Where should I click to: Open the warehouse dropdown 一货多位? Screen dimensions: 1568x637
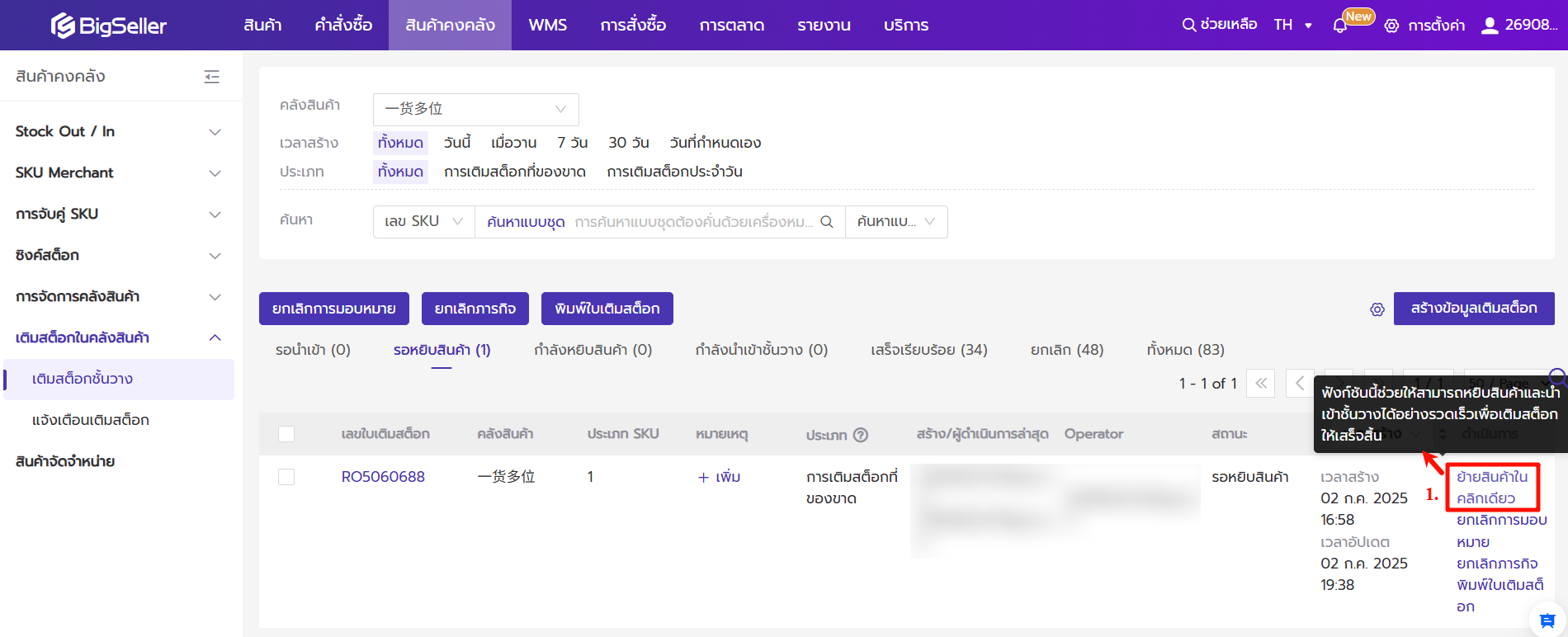(476, 109)
